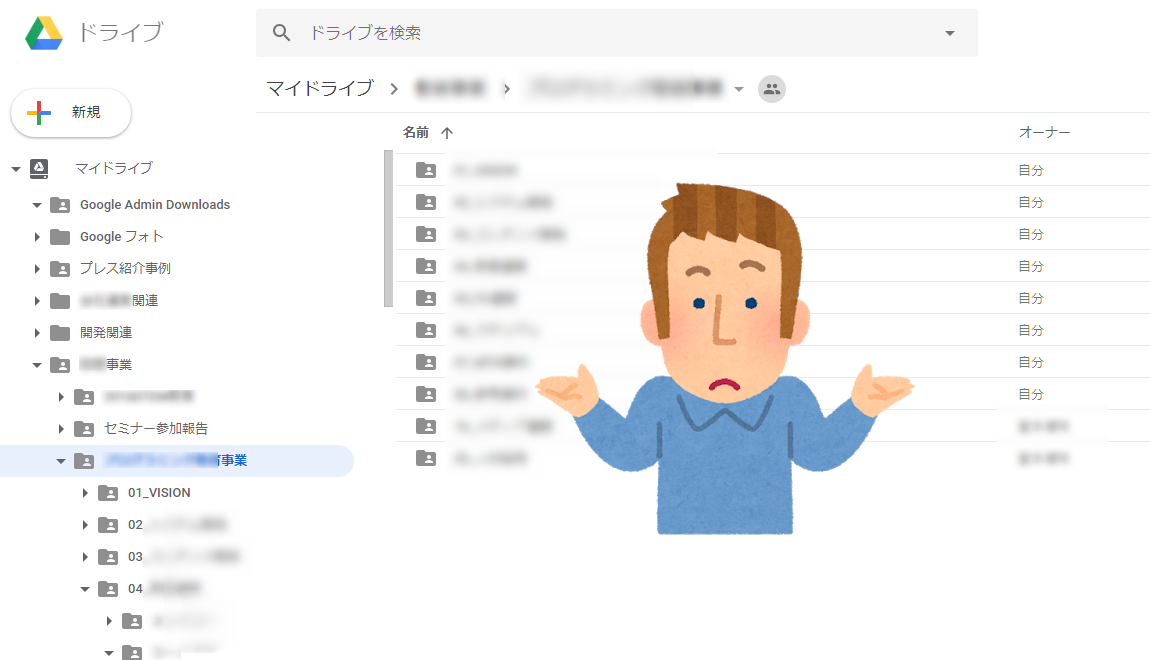Click the Google Drive logo
The width and height of the screenshot is (1150, 660).
(44, 33)
